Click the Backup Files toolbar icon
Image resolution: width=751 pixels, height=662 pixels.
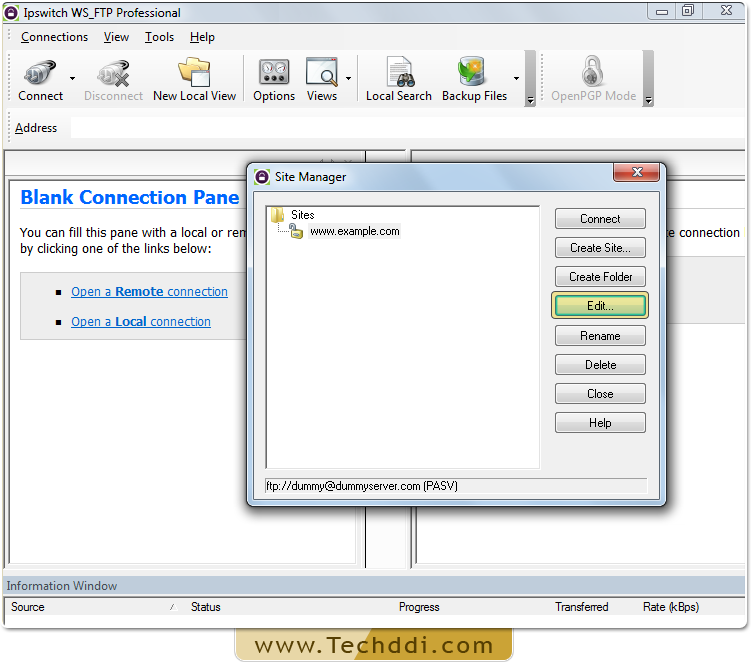[x=474, y=79]
